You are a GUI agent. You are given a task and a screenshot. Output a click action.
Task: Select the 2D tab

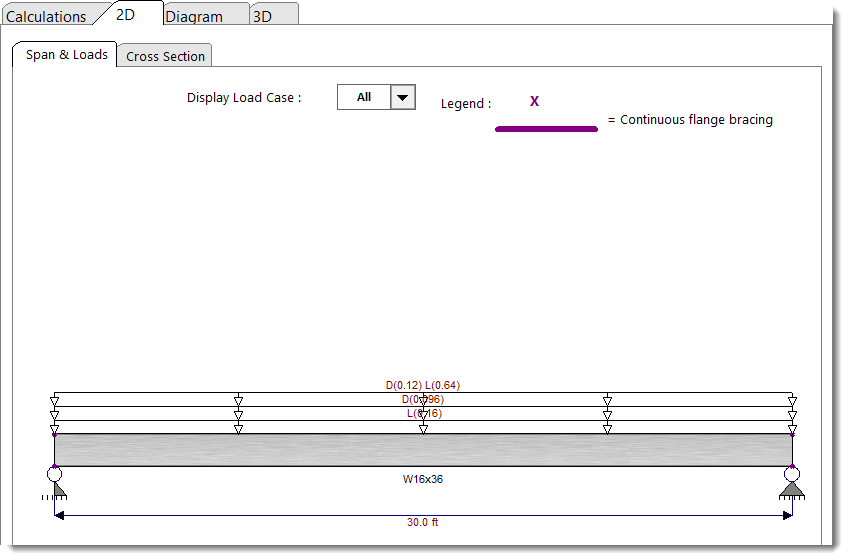(126, 15)
